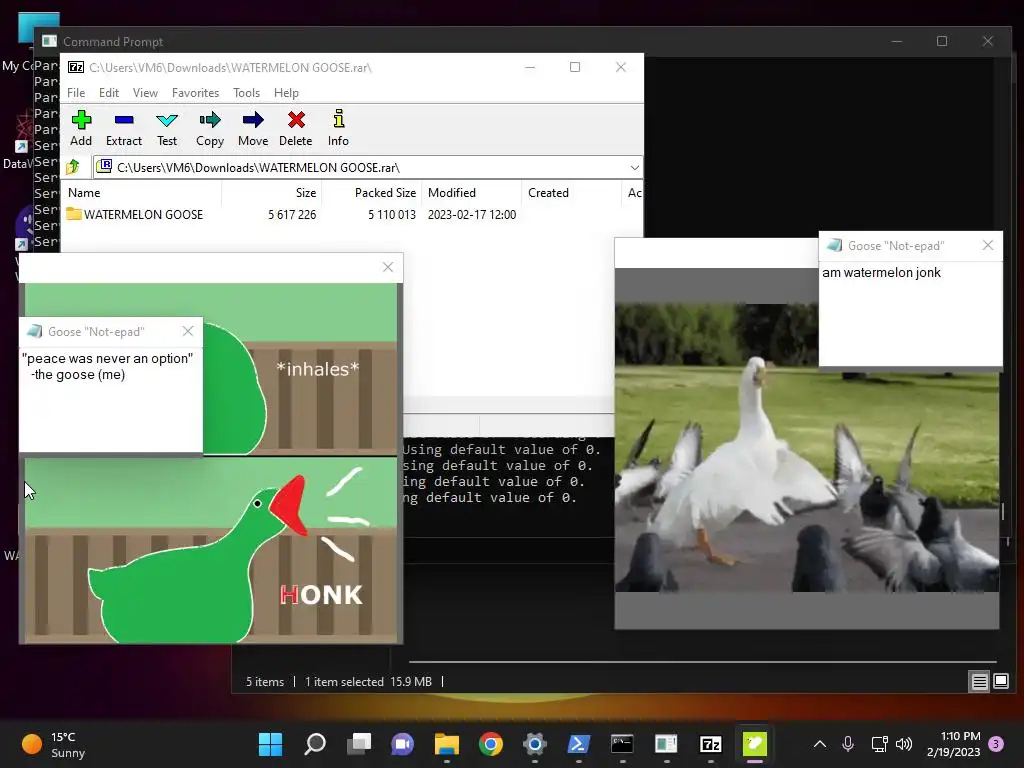Click the 2023-02-17 12:00 modified date
This screenshot has width=1024, height=768.
tap(472, 214)
